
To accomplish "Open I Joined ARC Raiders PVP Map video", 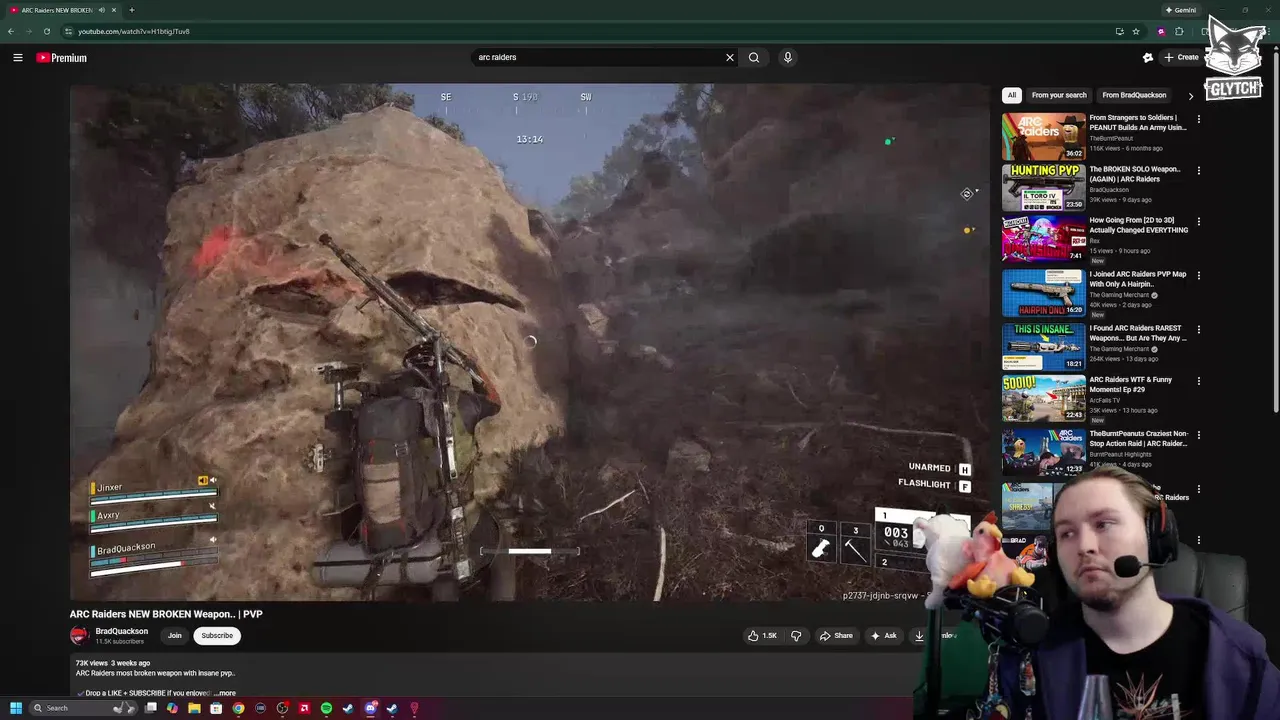I will pos(1043,293).
